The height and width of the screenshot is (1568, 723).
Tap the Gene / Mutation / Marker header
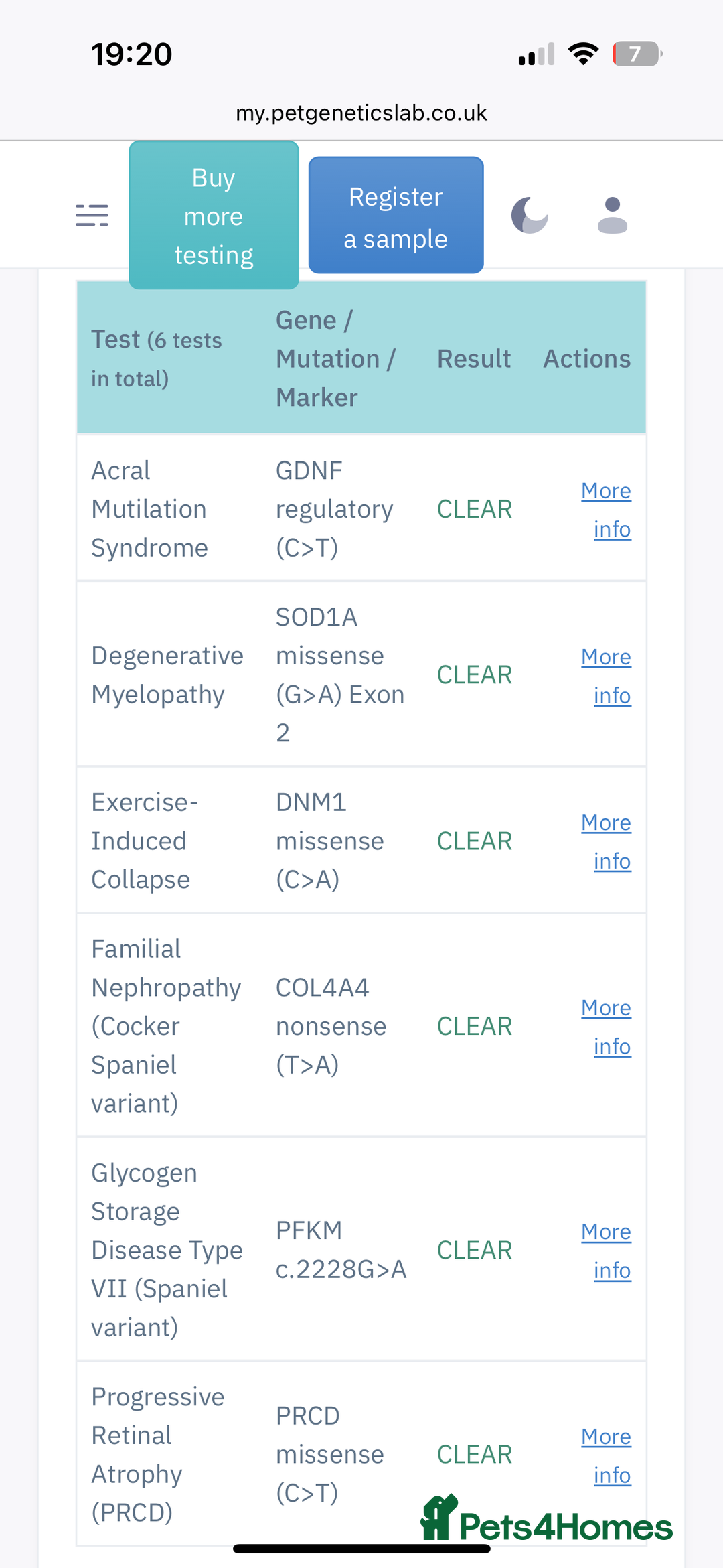pyautogui.click(x=335, y=358)
